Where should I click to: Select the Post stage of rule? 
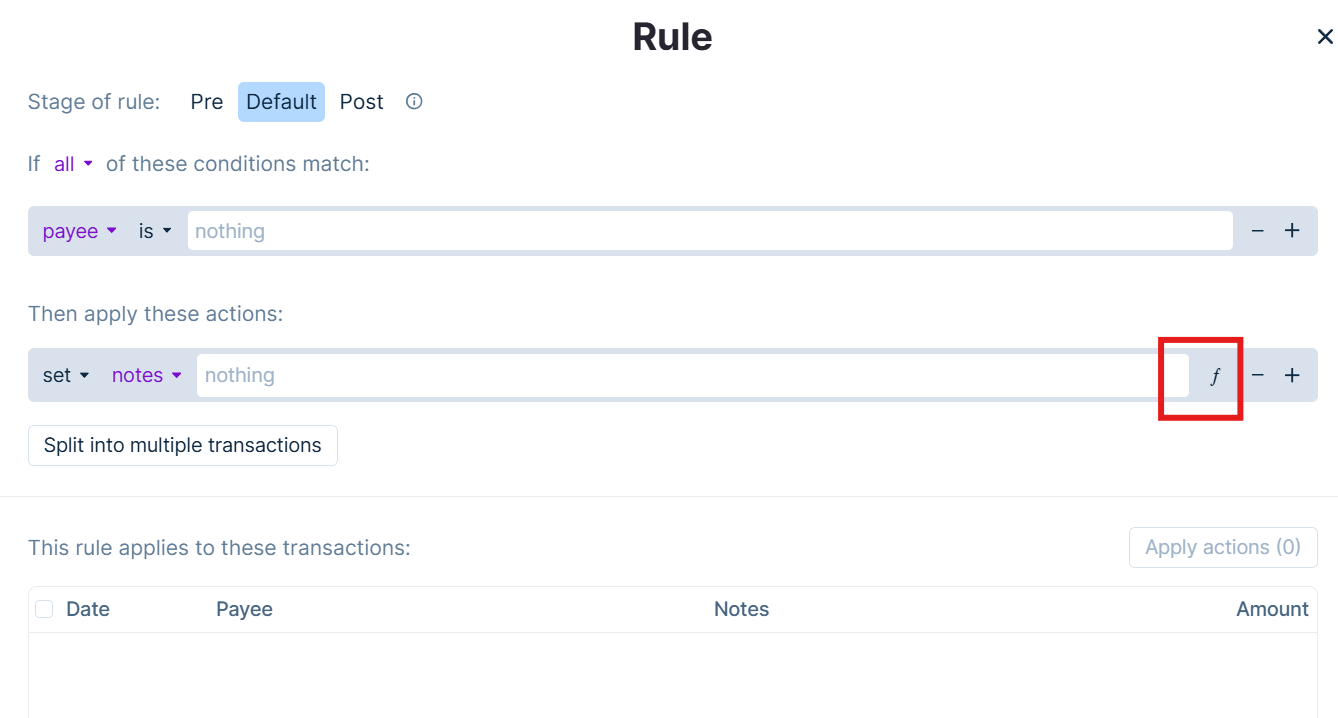(x=361, y=101)
